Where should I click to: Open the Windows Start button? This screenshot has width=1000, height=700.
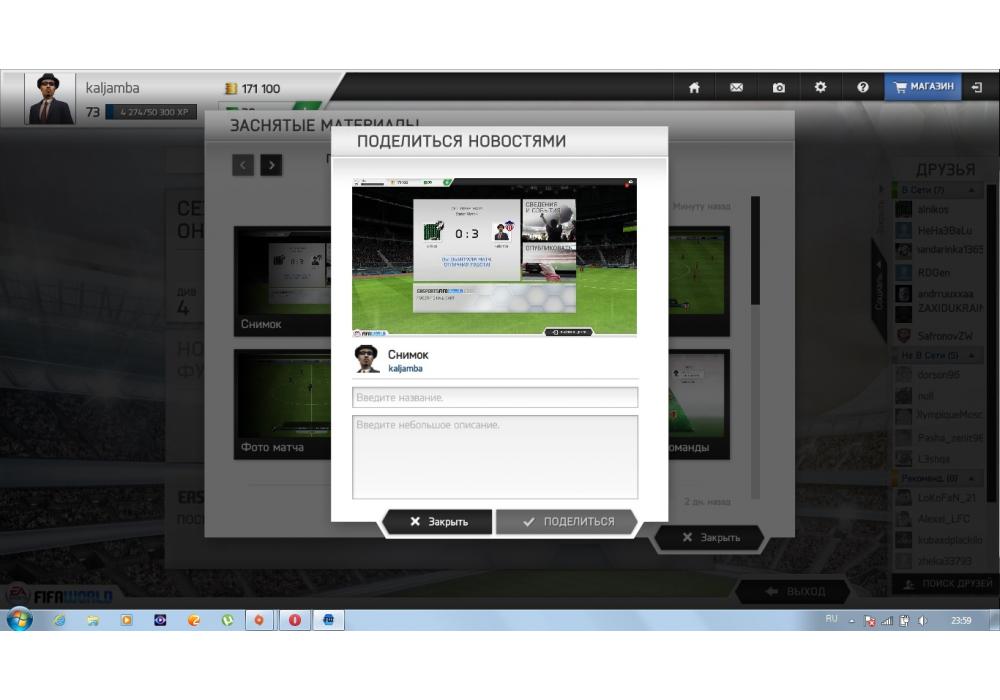pyautogui.click(x=19, y=619)
